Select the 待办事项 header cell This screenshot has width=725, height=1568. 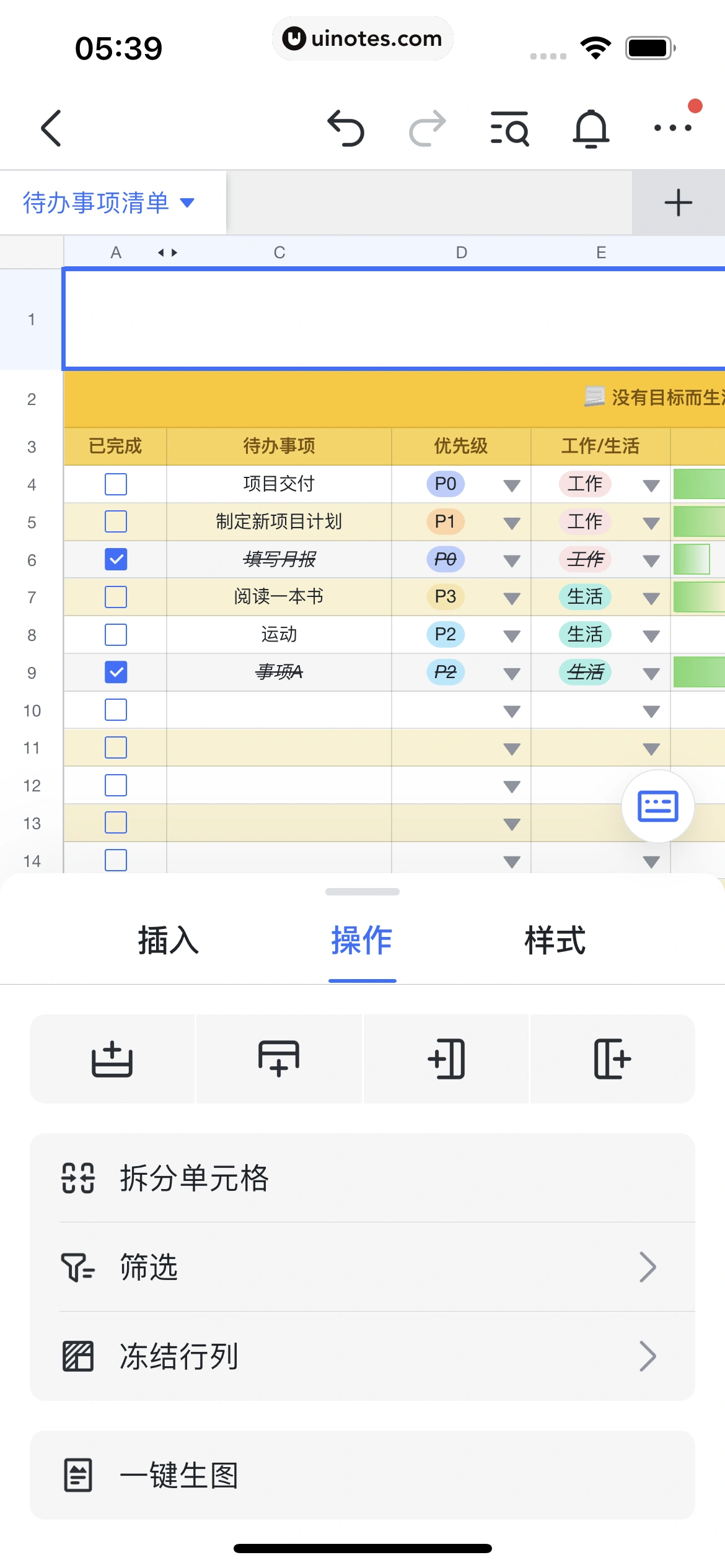pos(279,446)
